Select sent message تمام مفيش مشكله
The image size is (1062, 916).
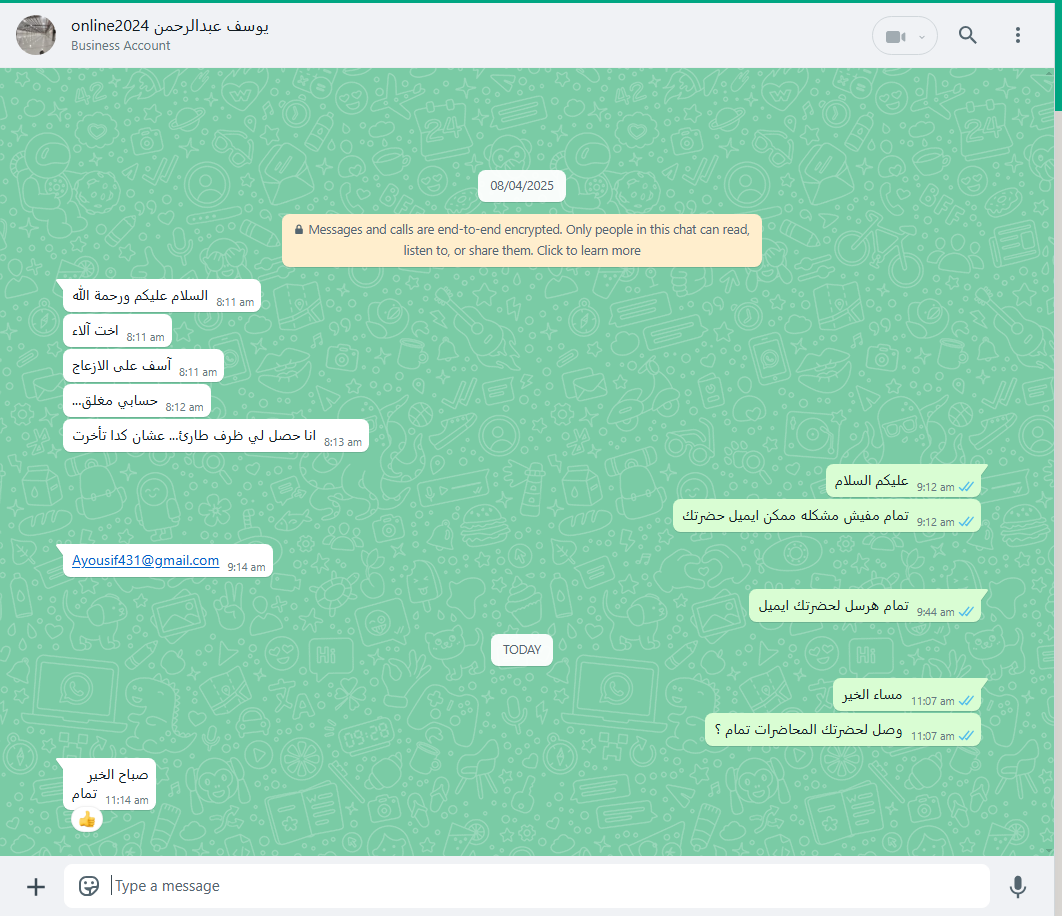click(826, 516)
